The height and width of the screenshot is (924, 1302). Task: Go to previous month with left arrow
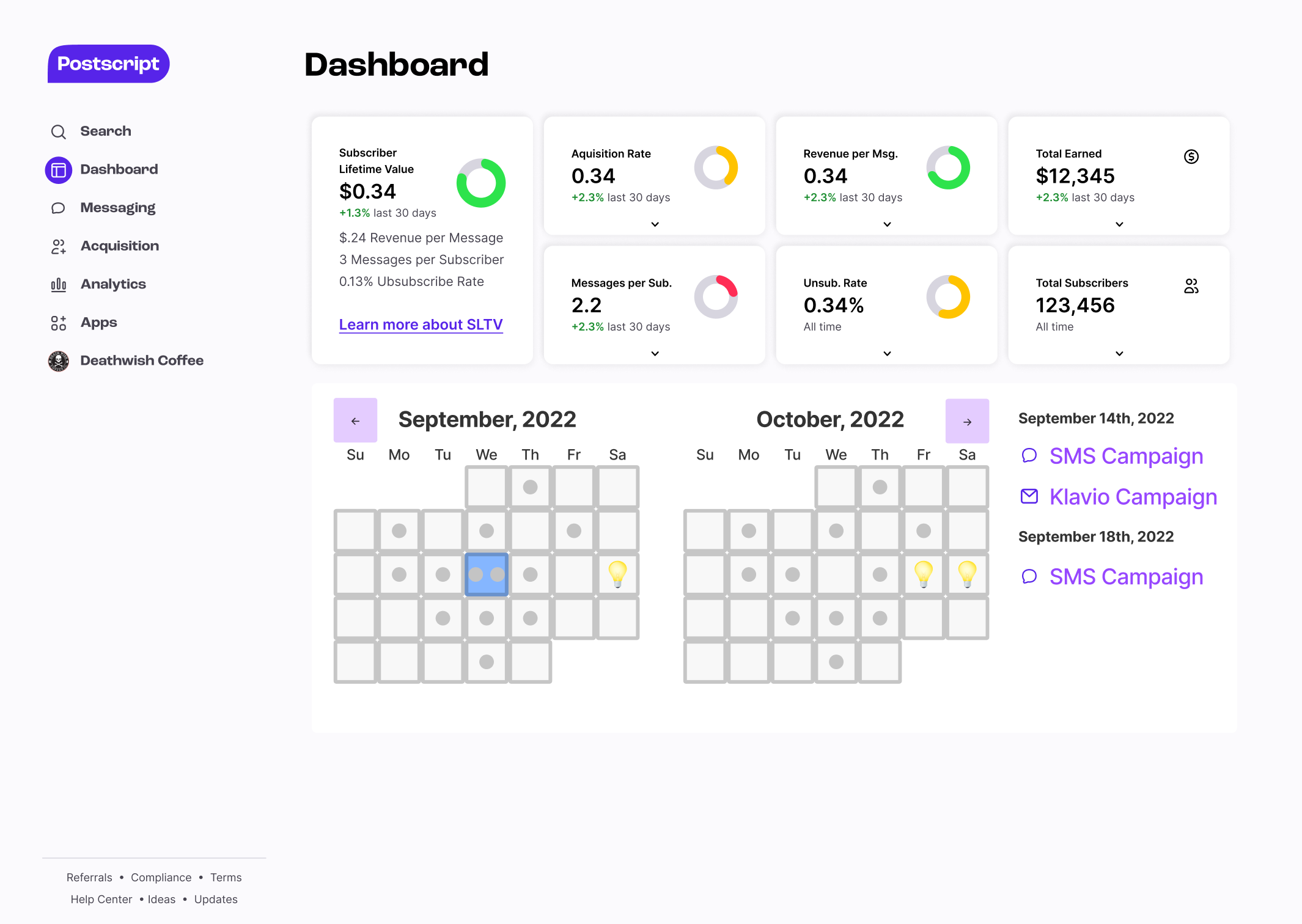point(355,420)
